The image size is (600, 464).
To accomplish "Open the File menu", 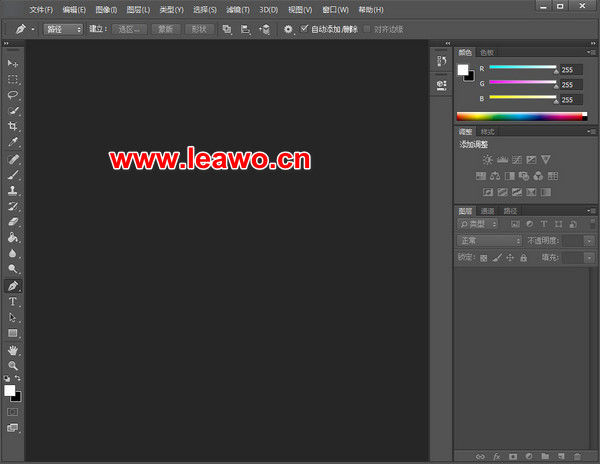I will [x=41, y=10].
